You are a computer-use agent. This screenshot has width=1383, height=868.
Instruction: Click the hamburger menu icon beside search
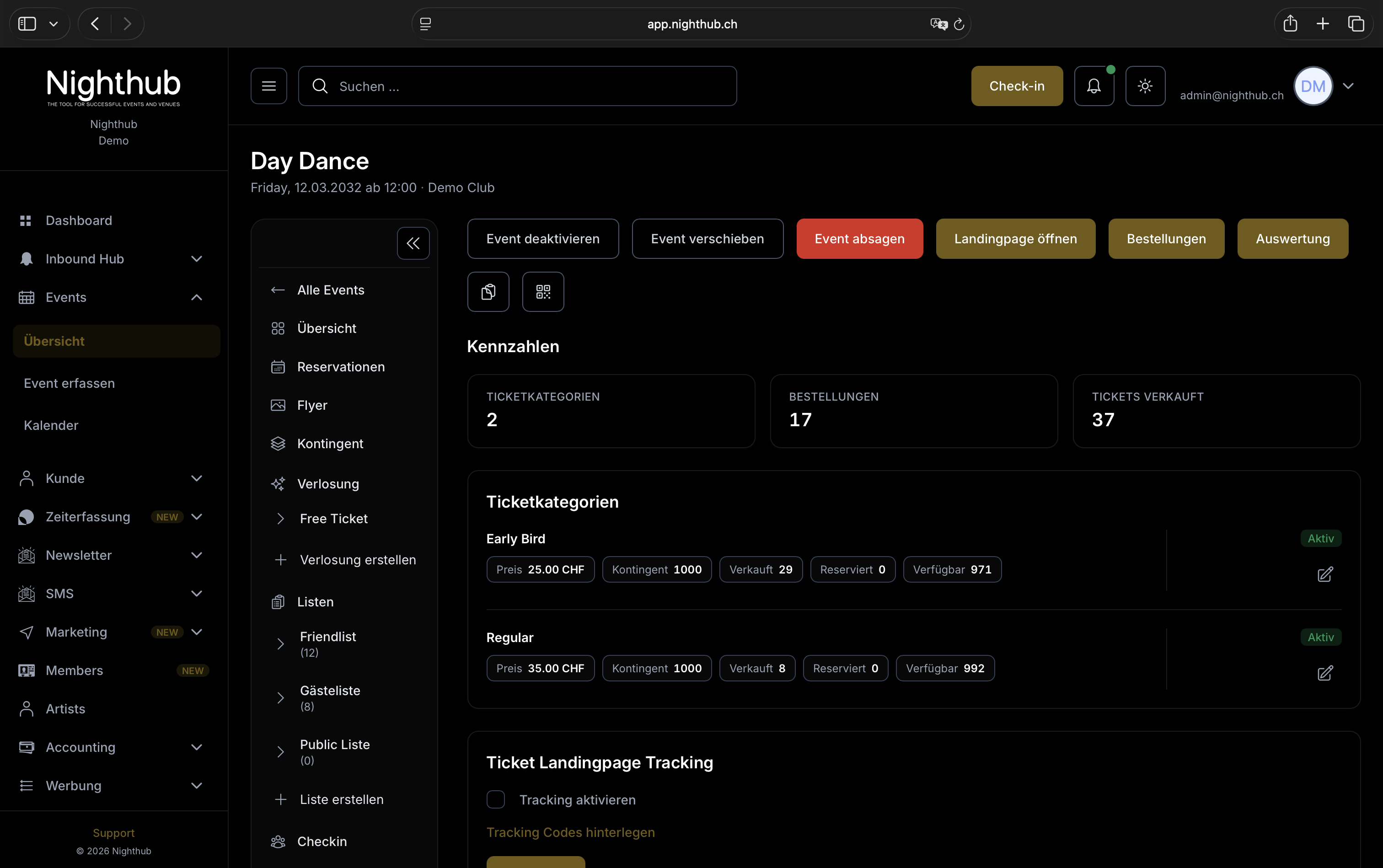[268, 86]
